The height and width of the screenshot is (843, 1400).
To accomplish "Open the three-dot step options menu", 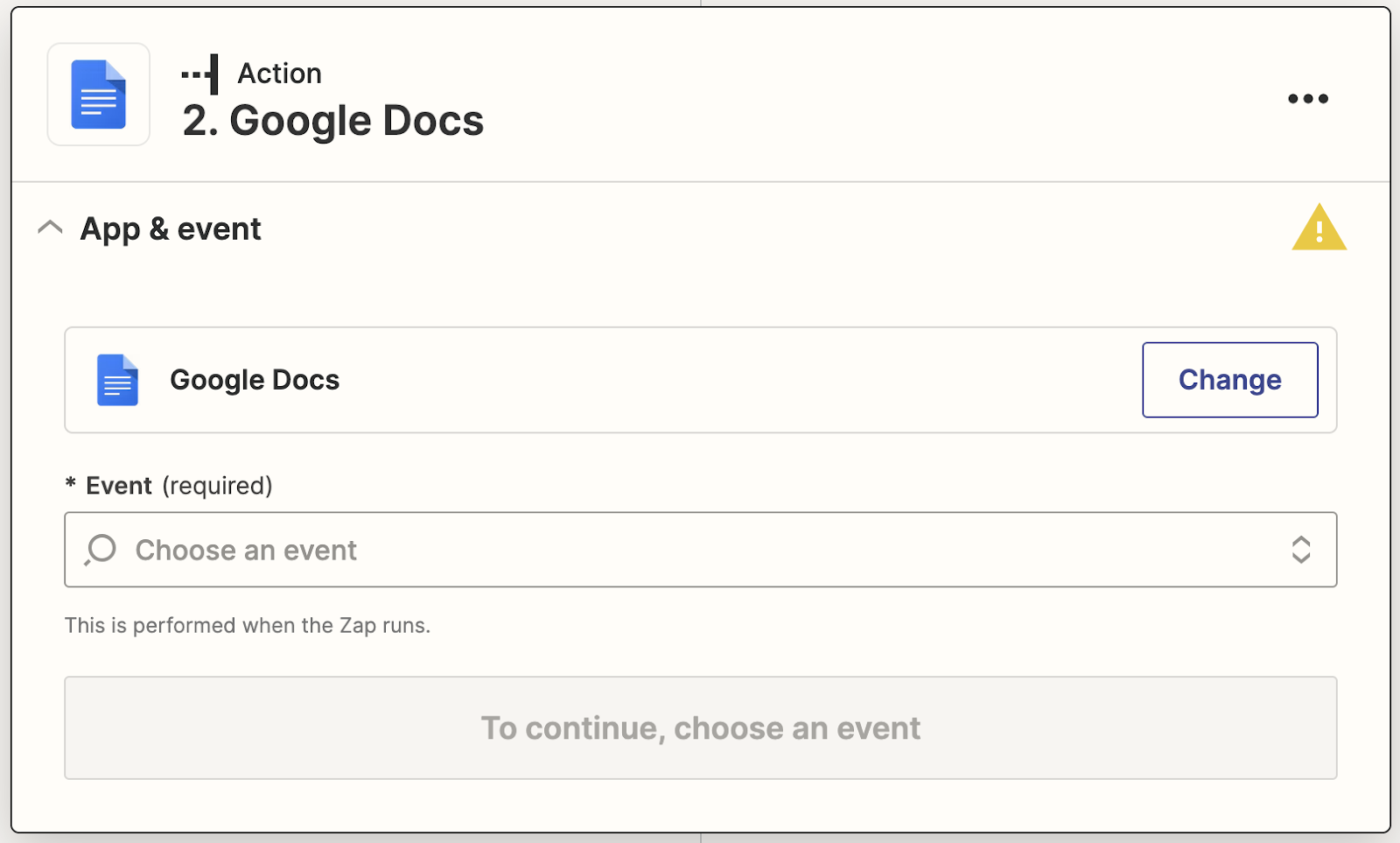I will 1307,99.
